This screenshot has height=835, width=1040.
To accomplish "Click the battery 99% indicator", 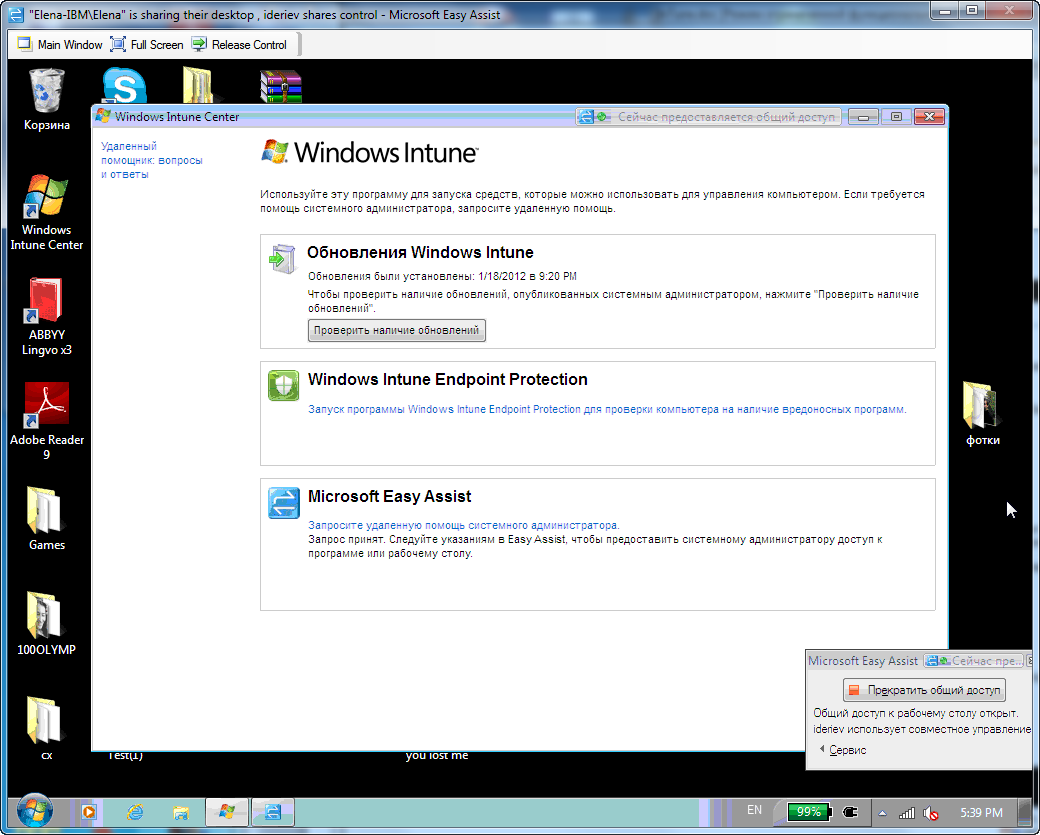I will (809, 812).
